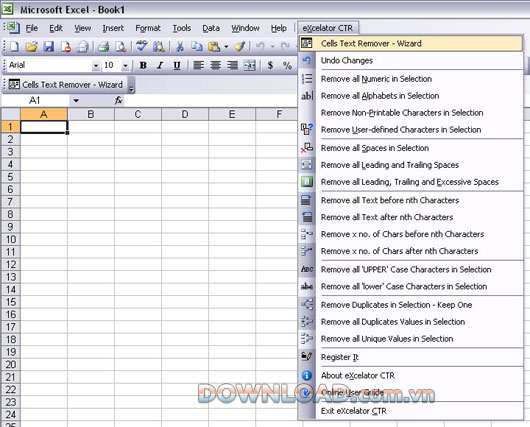Choose Remove all Unique Values in Selection
The height and width of the screenshot is (427, 530).
pos(411,338)
